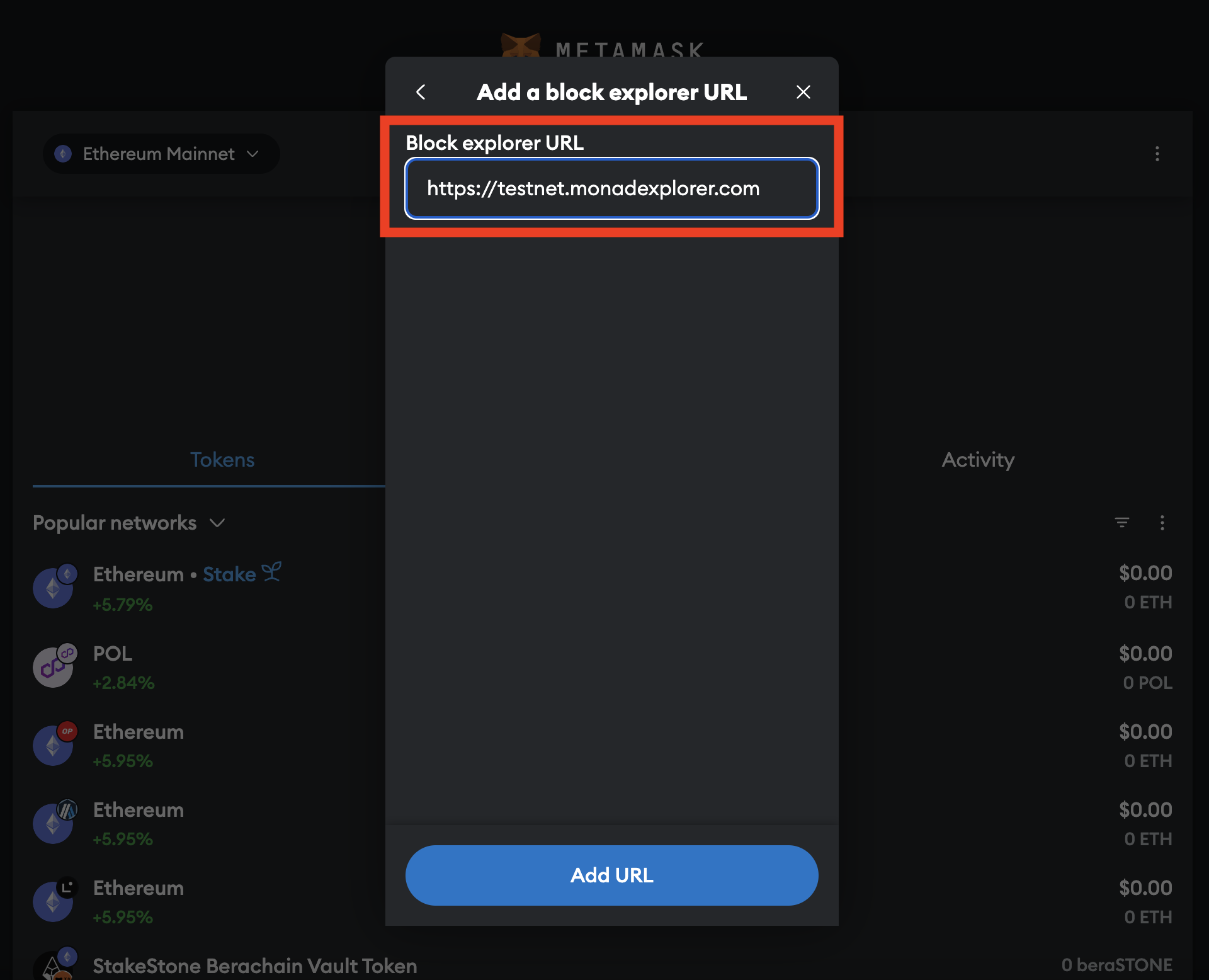The width and height of the screenshot is (1209, 980).
Task: Click the Ethereum icon in the network selector
Action: click(63, 153)
